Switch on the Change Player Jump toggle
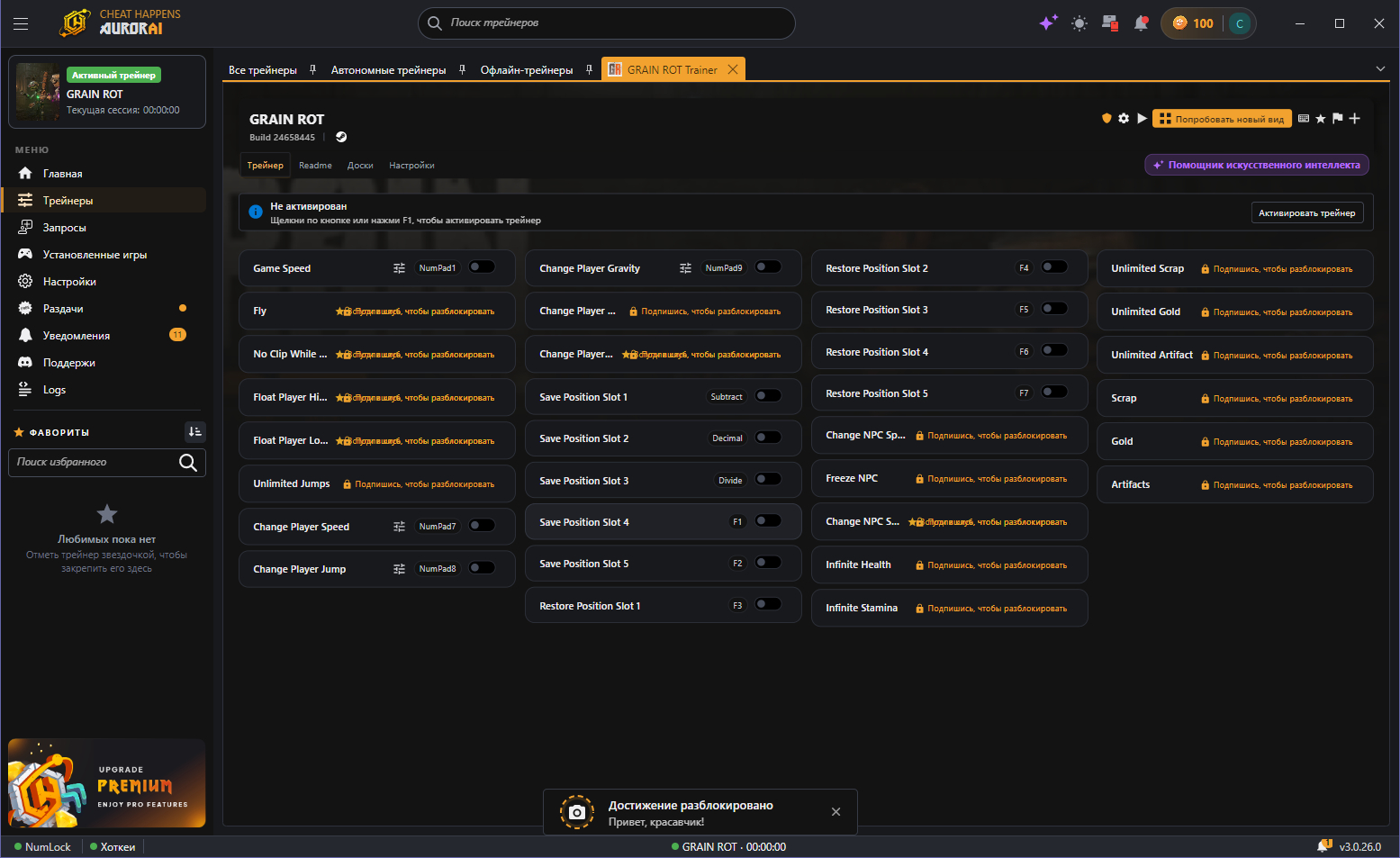Screen dimensions: 1400x858 coord(482,568)
